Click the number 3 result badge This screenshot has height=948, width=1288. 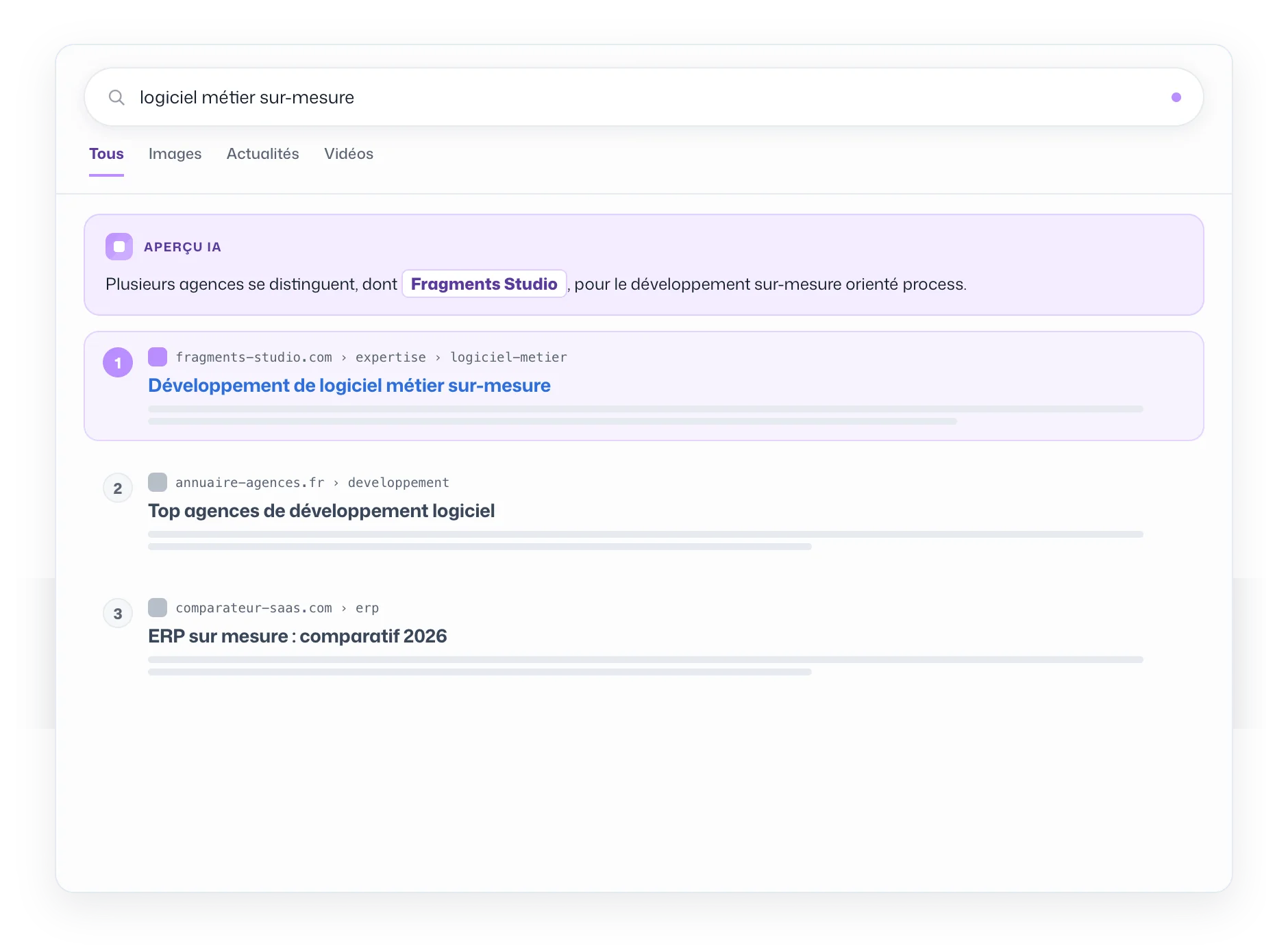pos(118,614)
